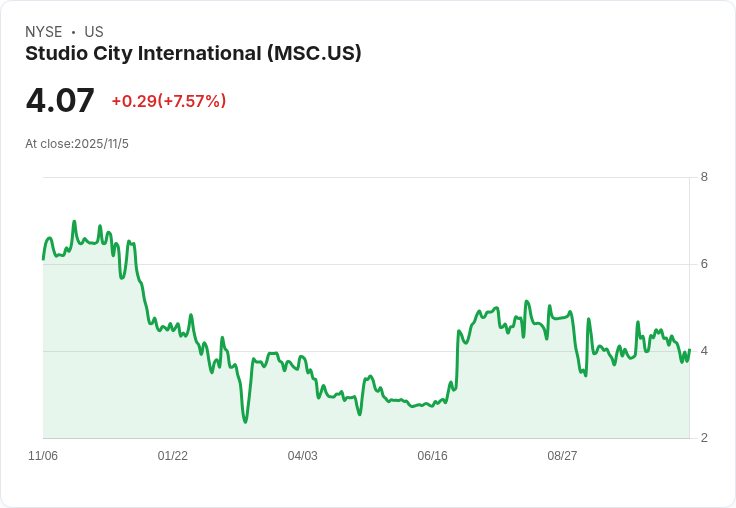The height and width of the screenshot is (508, 736).
Task: Click the leftmost start of the price line
Action: pyautogui.click(x=43, y=259)
